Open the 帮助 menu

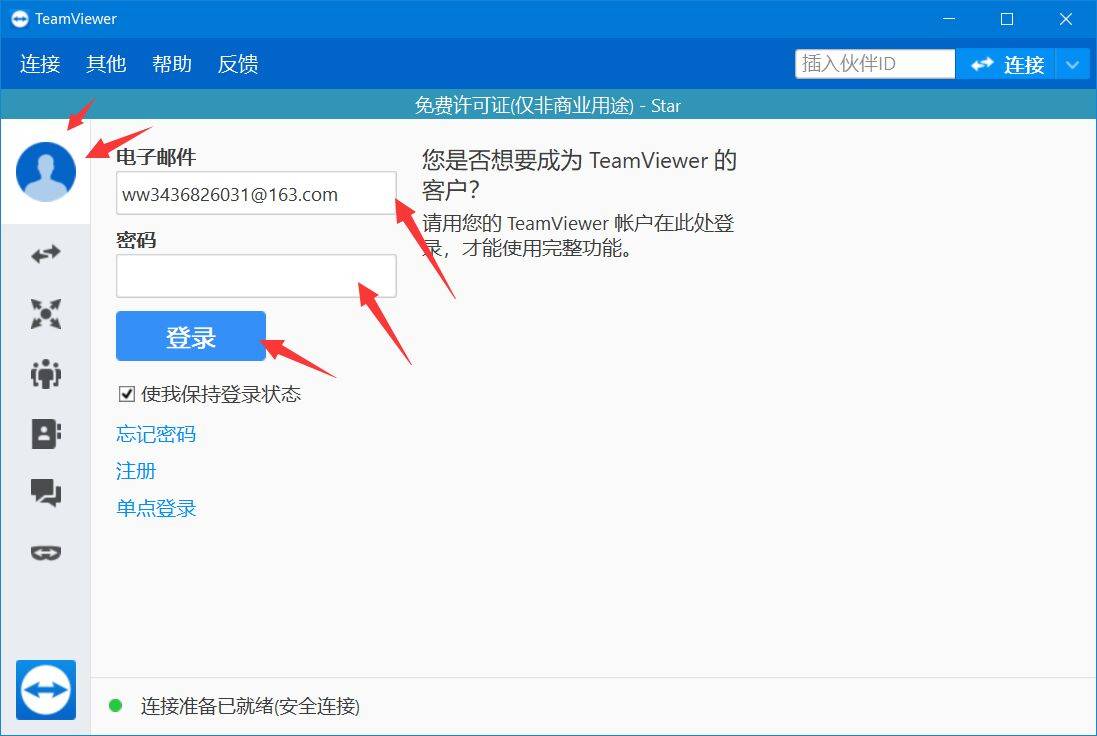coord(172,64)
